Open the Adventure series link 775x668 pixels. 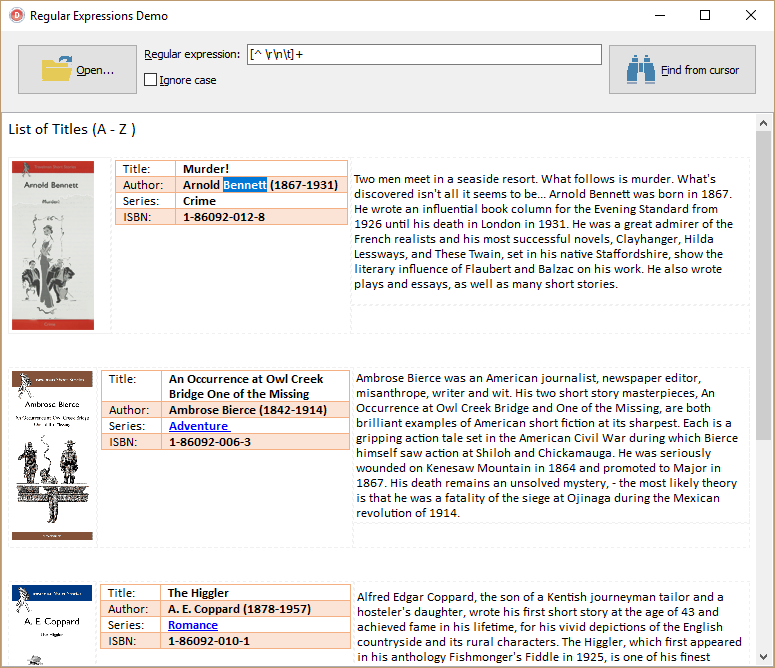(x=199, y=426)
